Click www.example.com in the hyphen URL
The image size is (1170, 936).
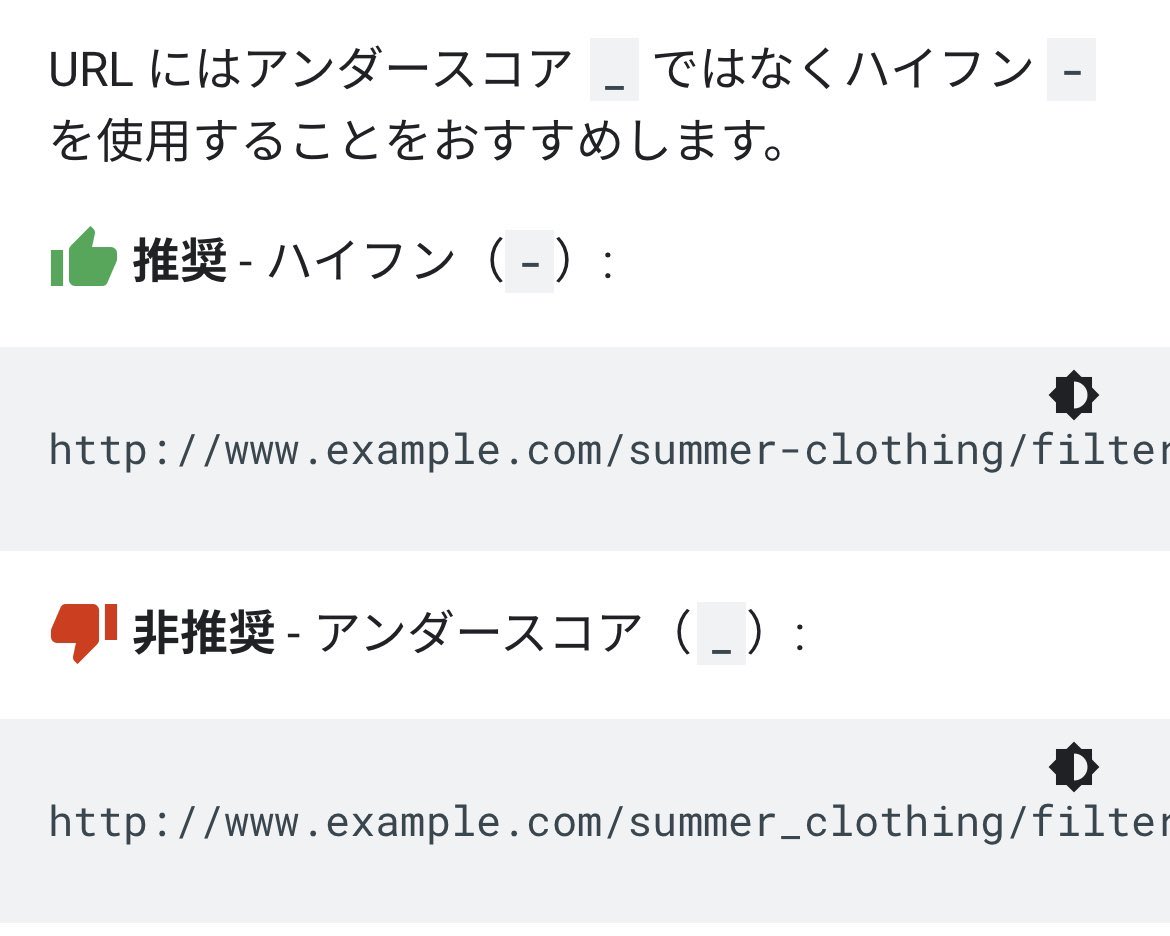click(x=412, y=450)
